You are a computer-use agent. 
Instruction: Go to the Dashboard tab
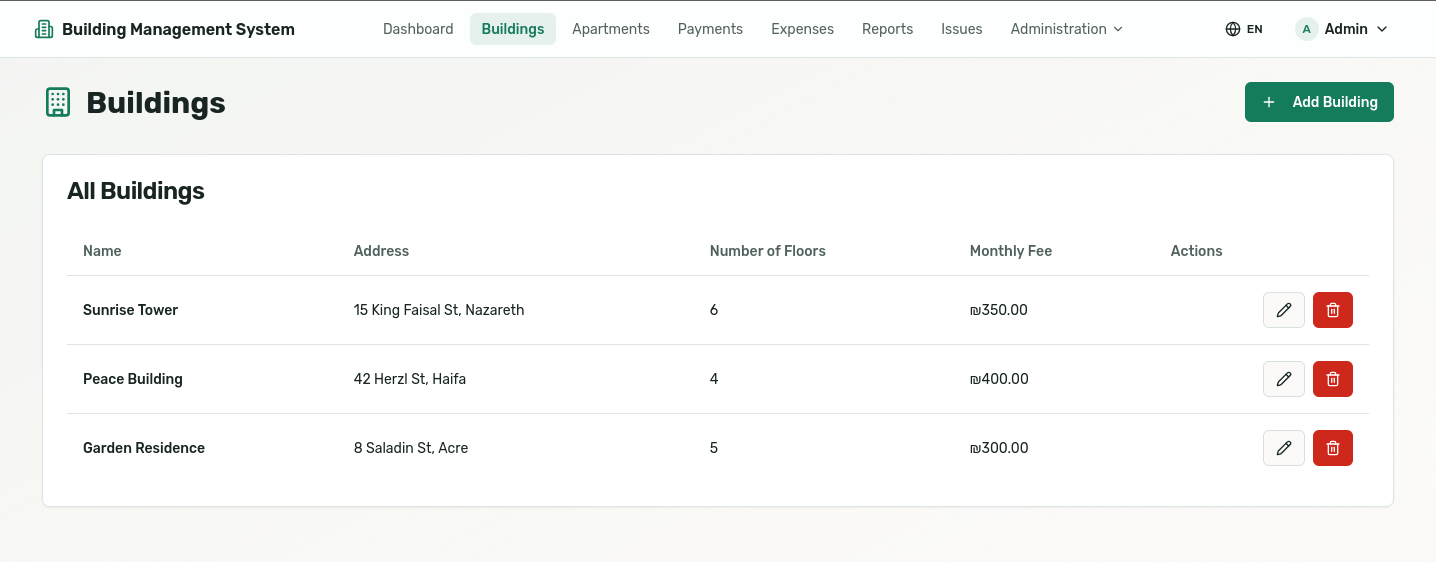418,29
